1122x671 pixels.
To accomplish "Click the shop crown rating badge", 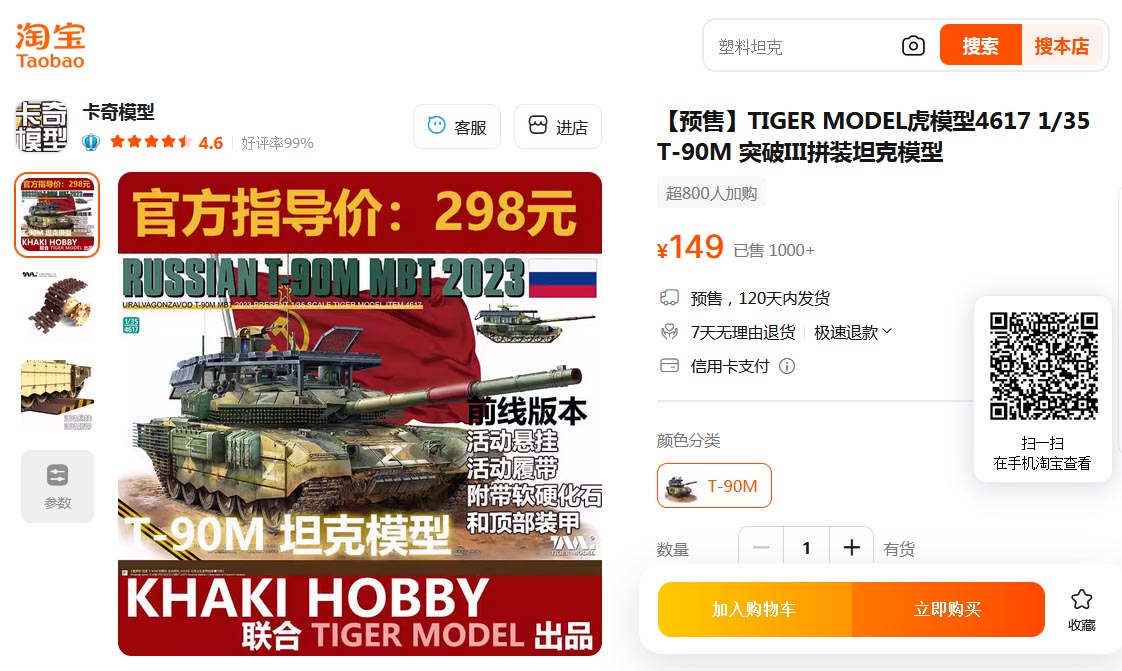I will click(x=91, y=142).
